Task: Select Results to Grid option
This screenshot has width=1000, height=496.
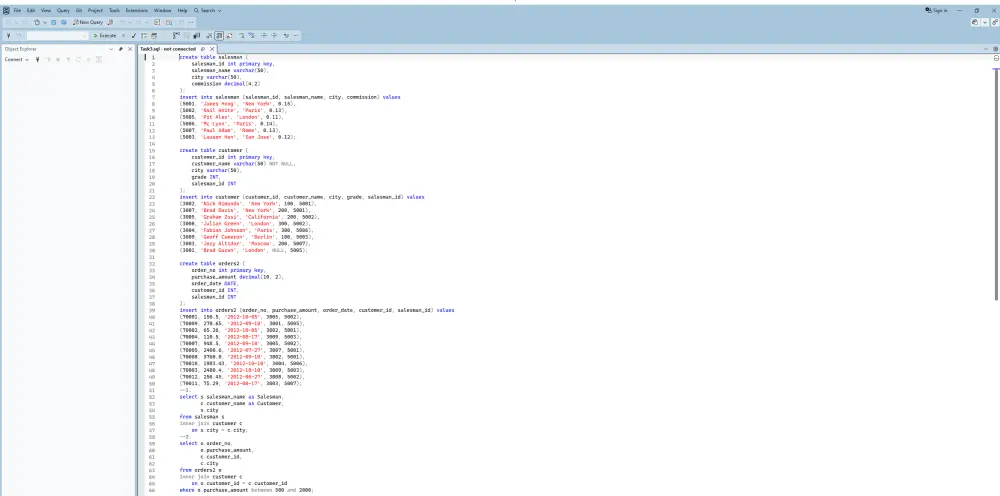Action: coord(219,36)
